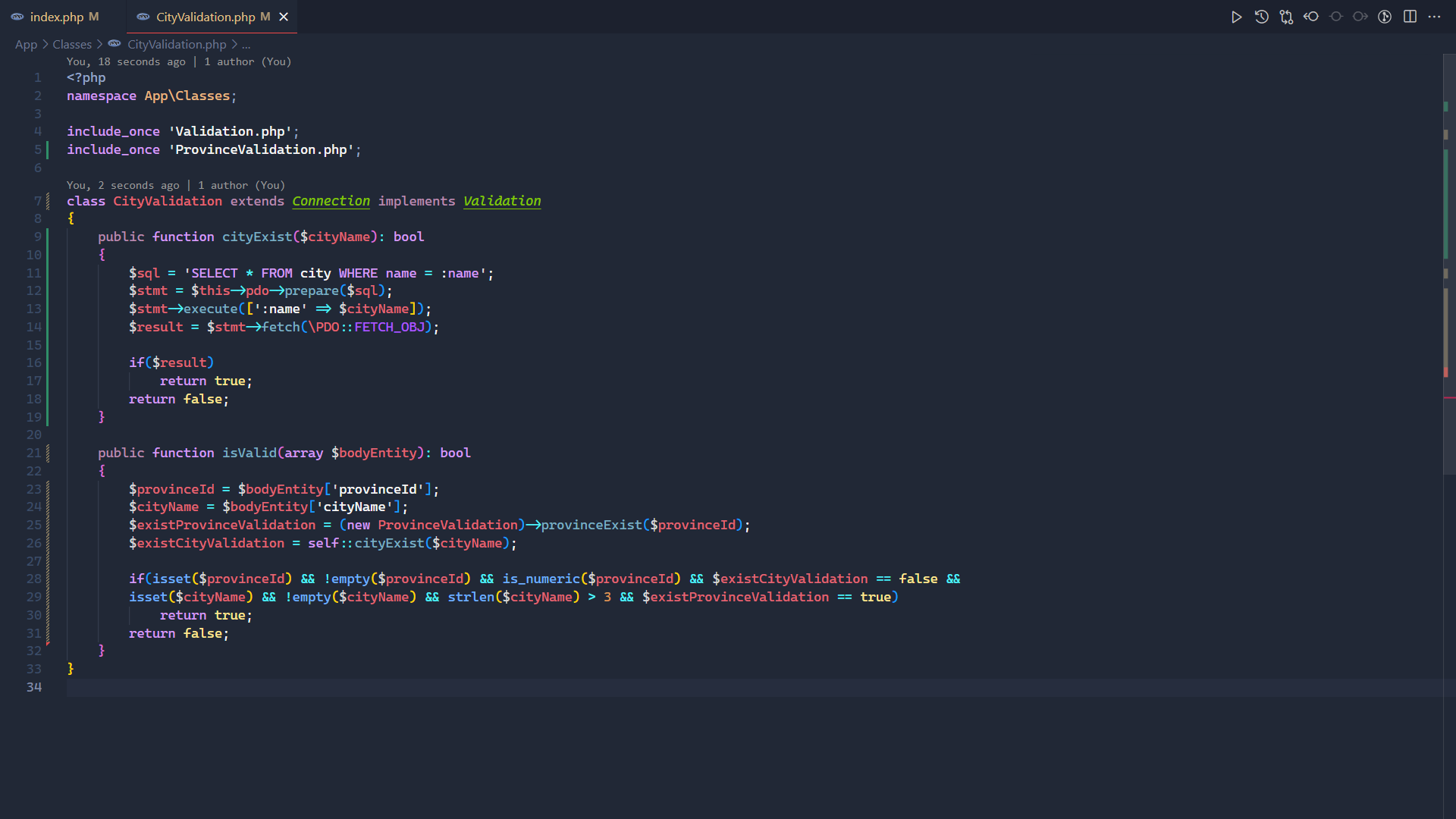Click is_numeric call on line 28

541,579
